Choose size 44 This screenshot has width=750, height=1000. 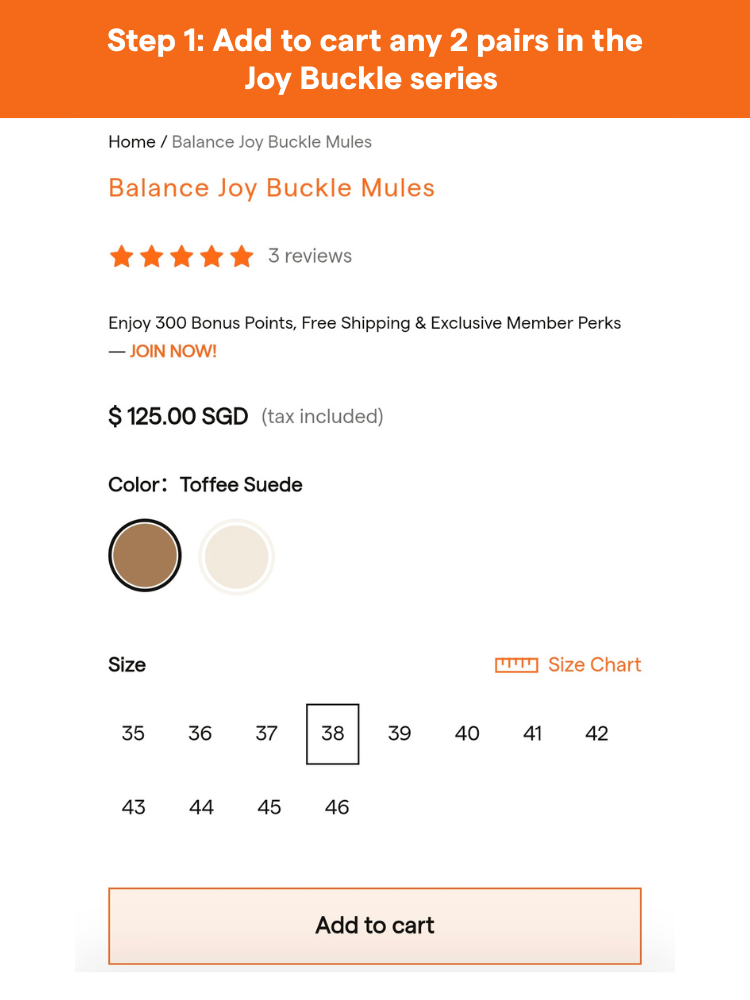(x=201, y=807)
